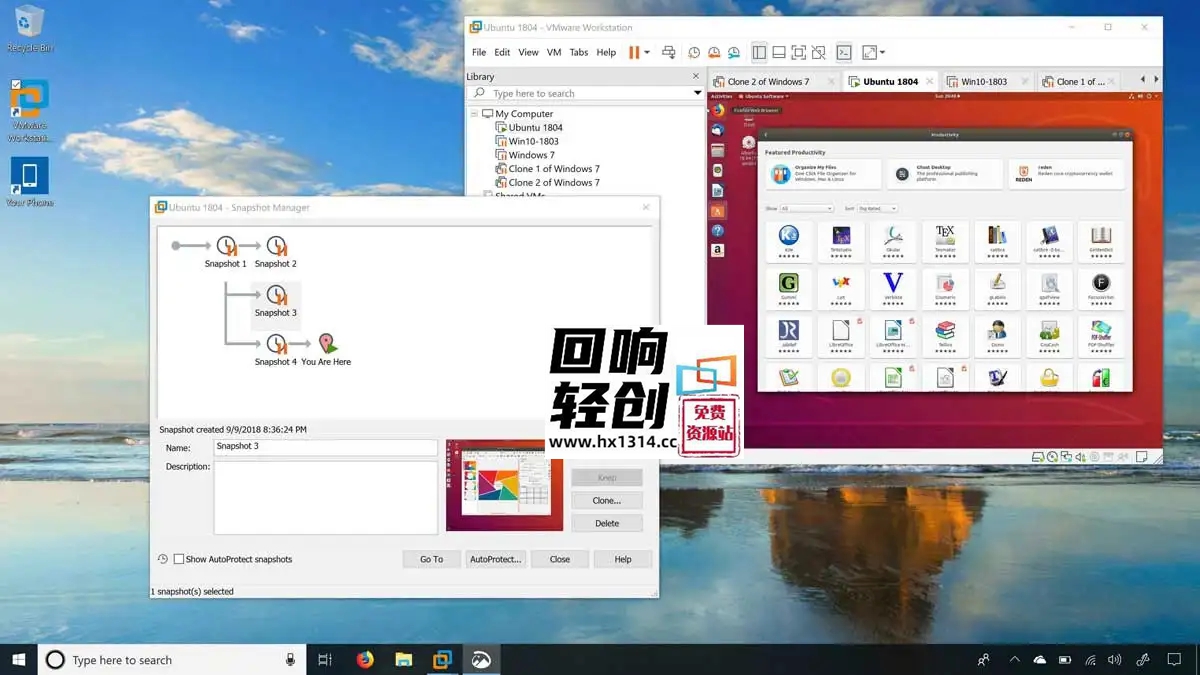Open the Gummi app tile

pos(789,289)
